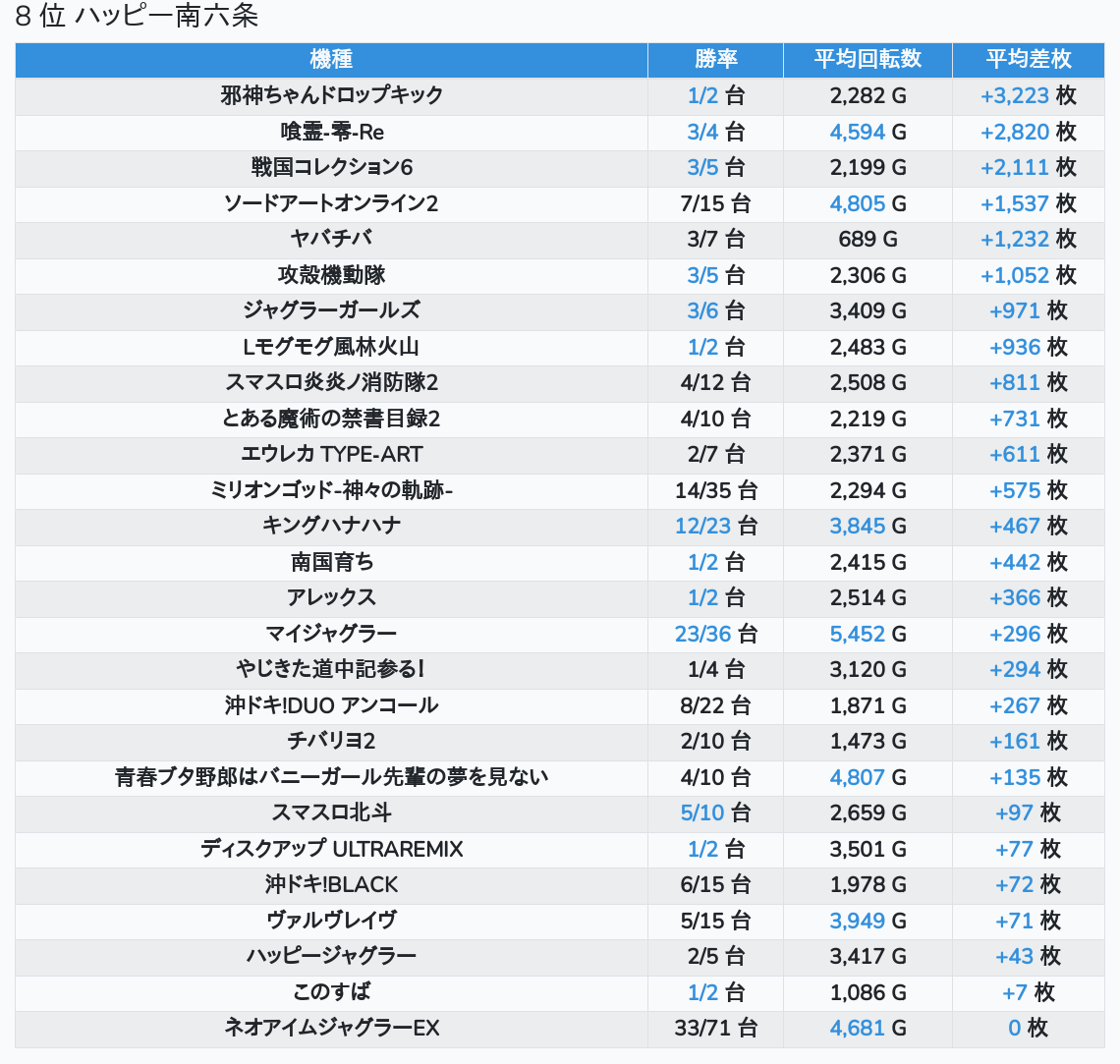Click the キングハナハナ machine name

click(x=331, y=527)
